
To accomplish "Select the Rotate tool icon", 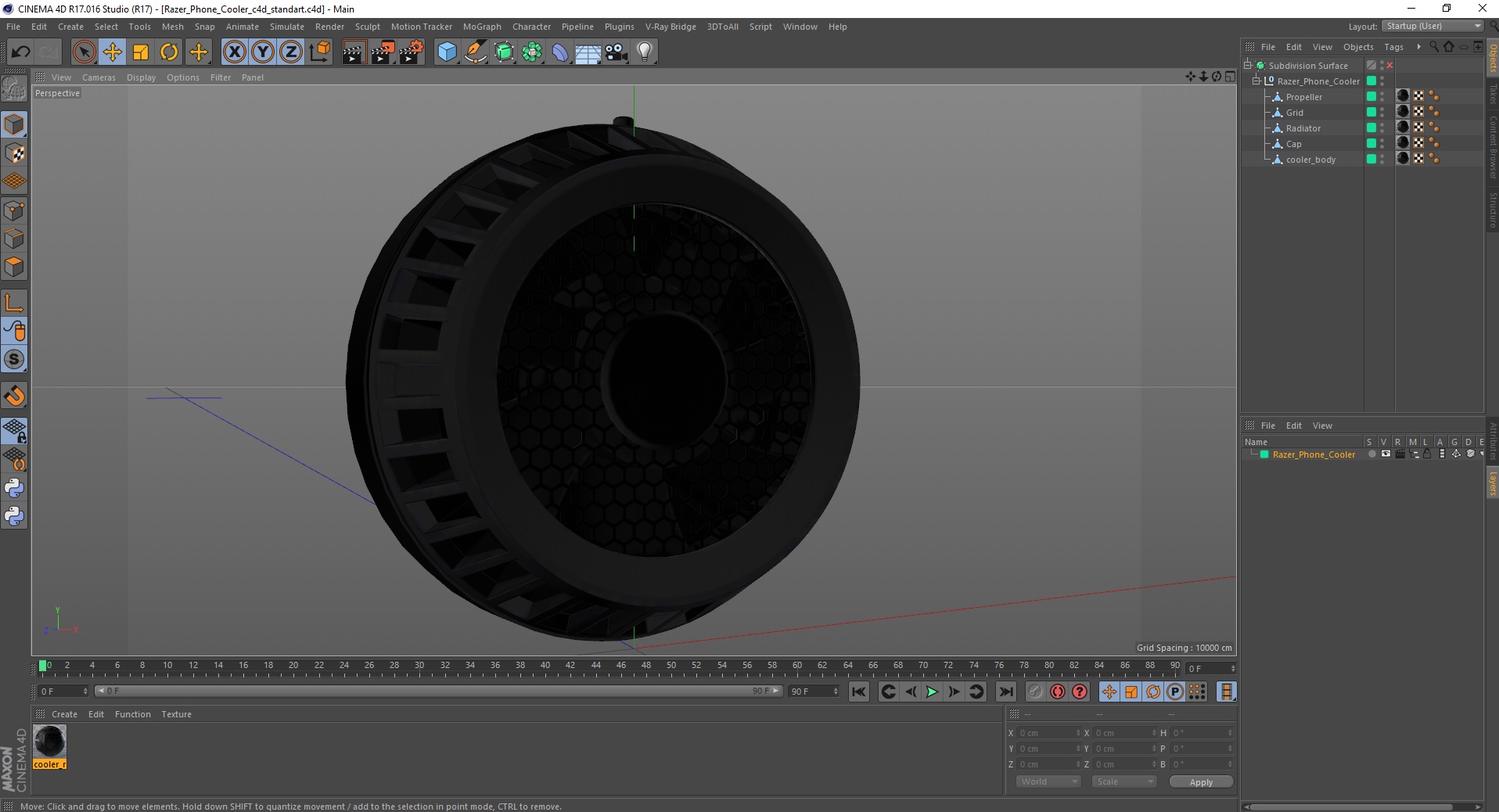I will [x=169, y=52].
